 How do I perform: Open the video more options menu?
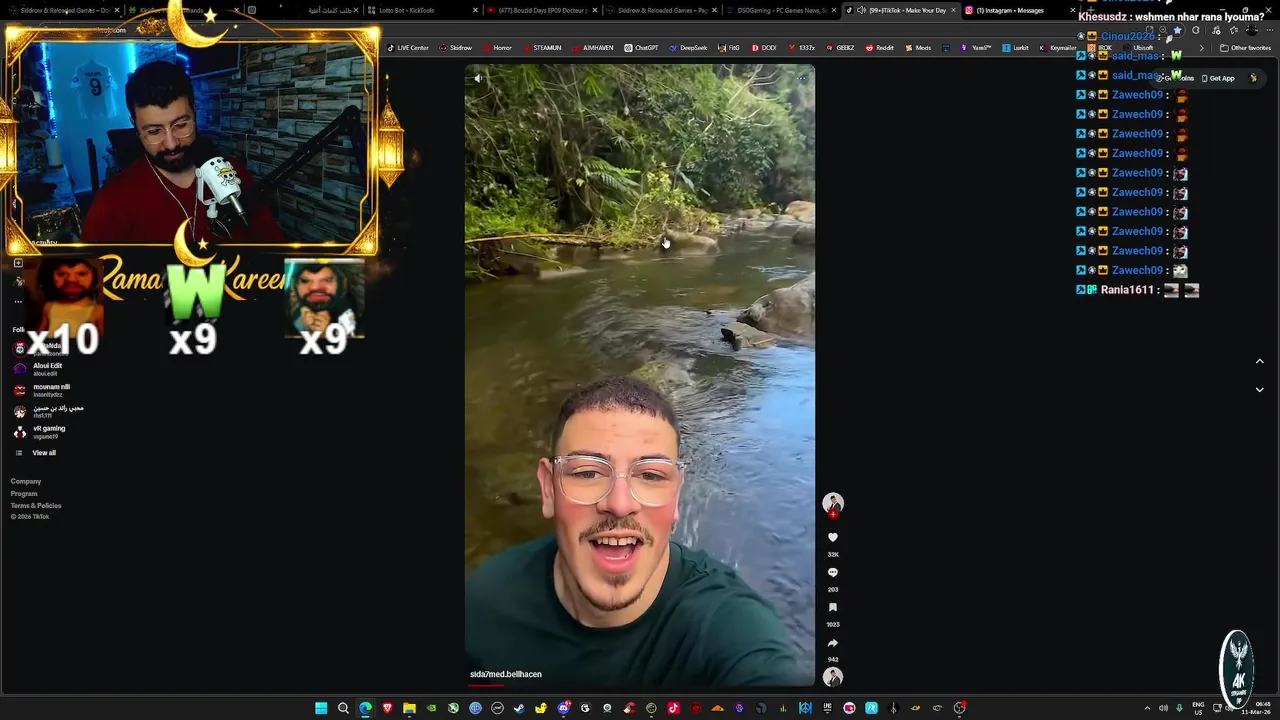[801, 78]
